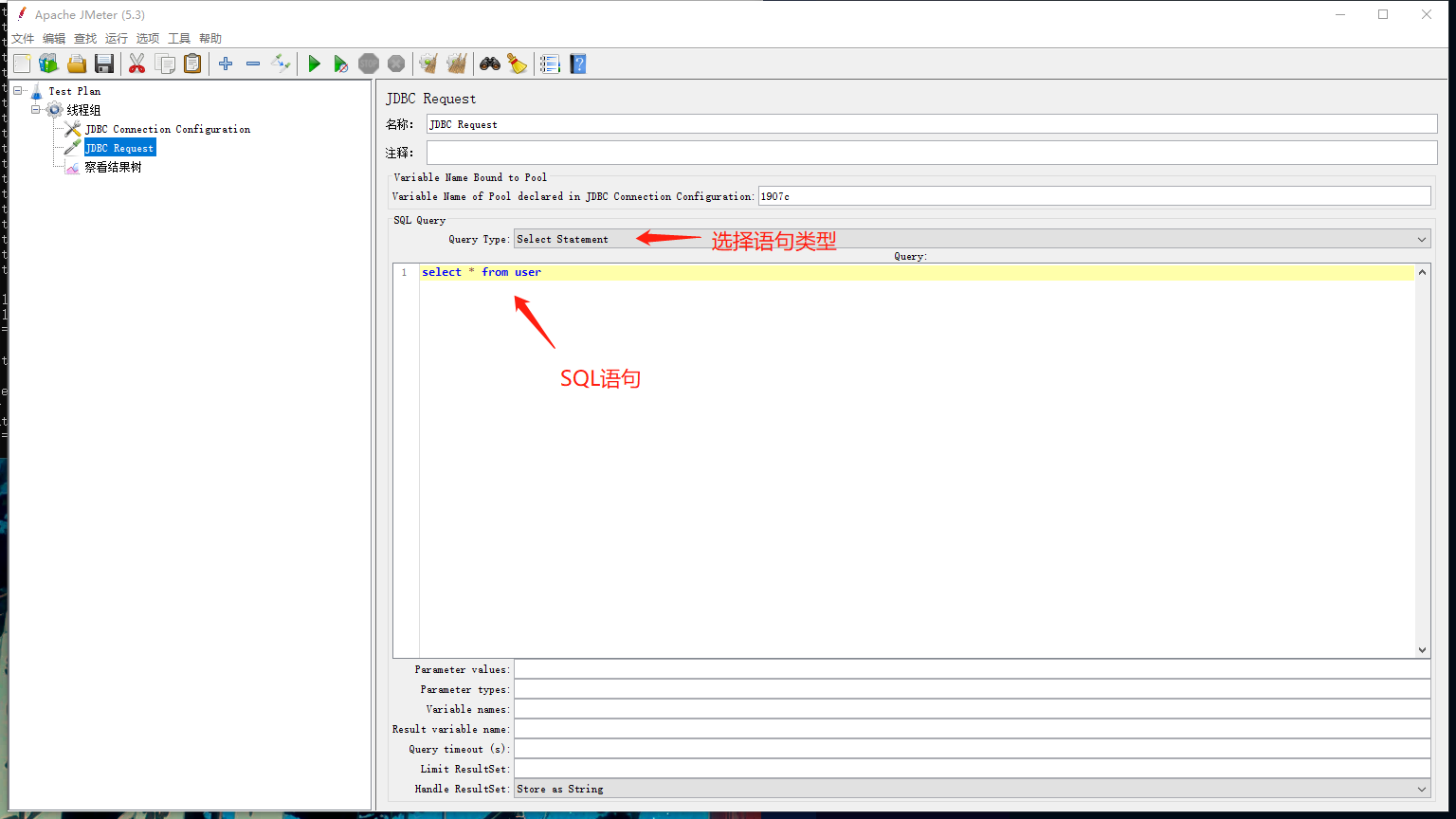Image resolution: width=1456 pixels, height=819 pixels.
Task: Open the 查找 menu
Action: click(x=85, y=39)
